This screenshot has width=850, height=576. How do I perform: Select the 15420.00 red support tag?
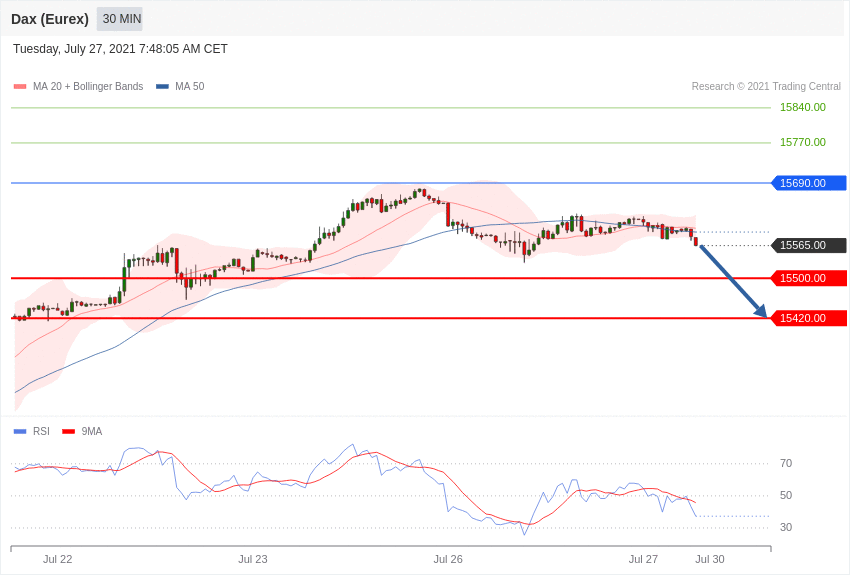click(809, 318)
